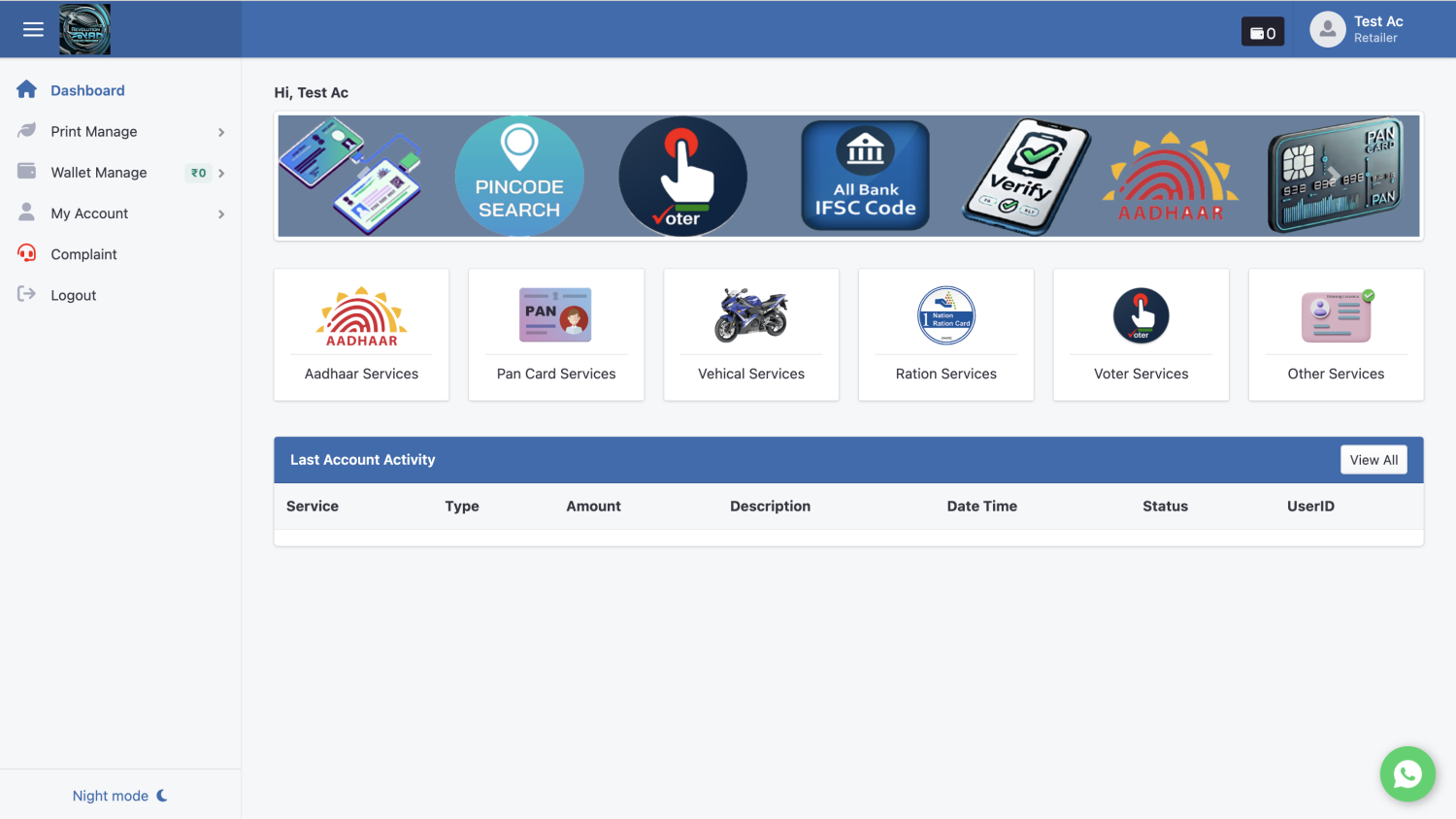This screenshot has height=819, width=1456.
Task: Open the WhatsApp chat floating button
Action: coord(1406,773)
